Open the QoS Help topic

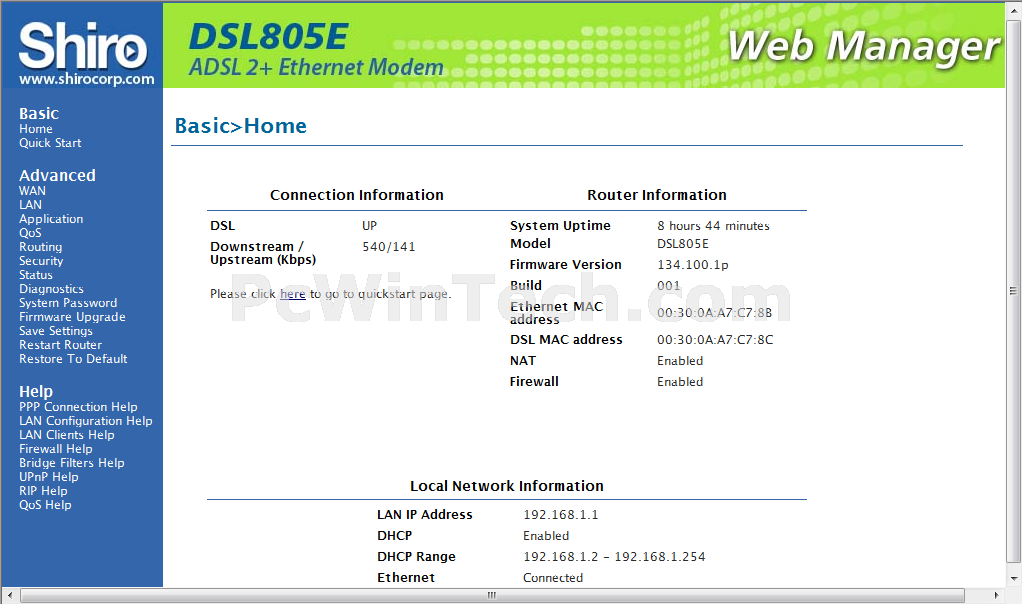coord(46,505)
